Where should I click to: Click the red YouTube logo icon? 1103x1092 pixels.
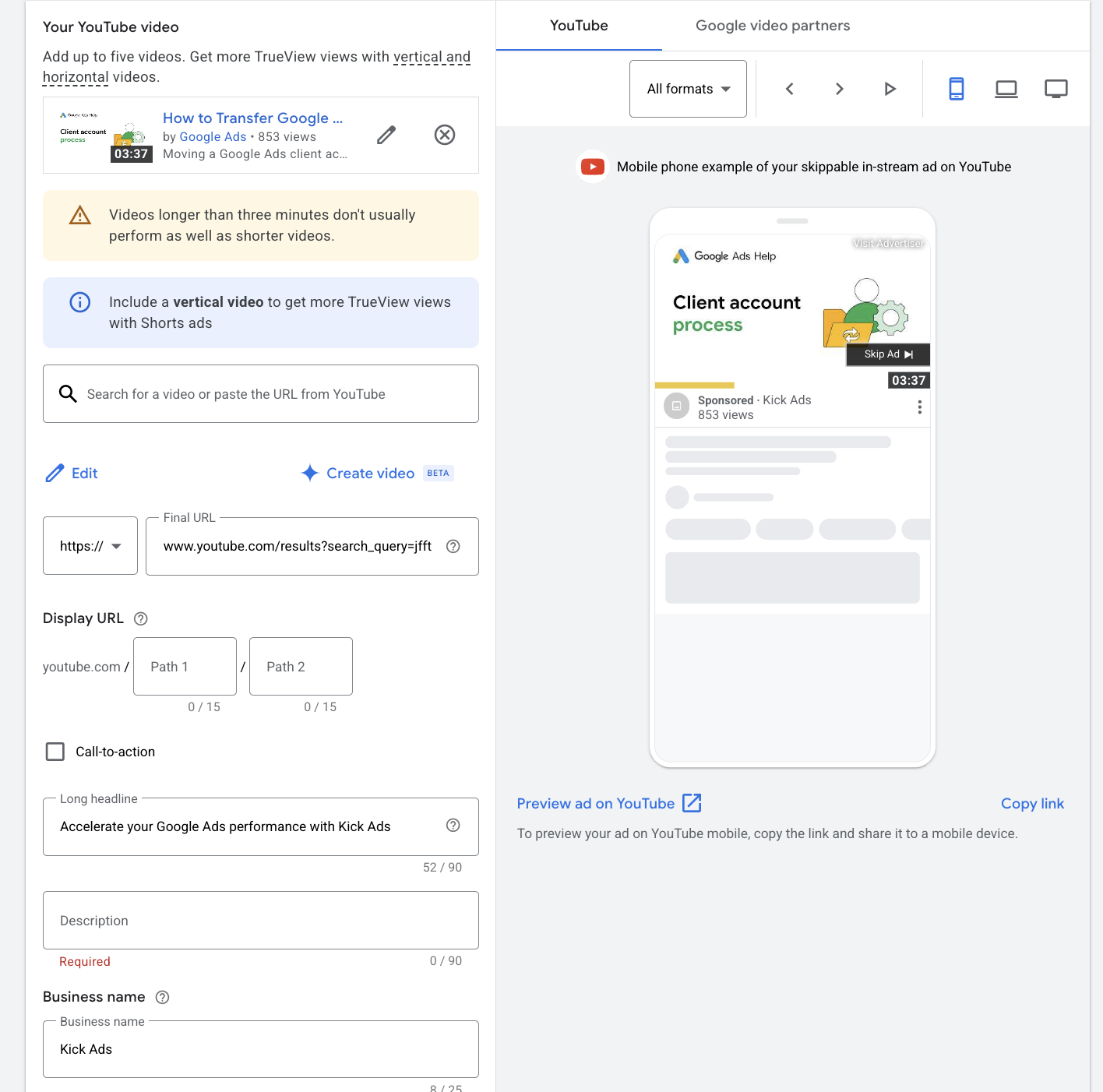[x=593, y=167]
